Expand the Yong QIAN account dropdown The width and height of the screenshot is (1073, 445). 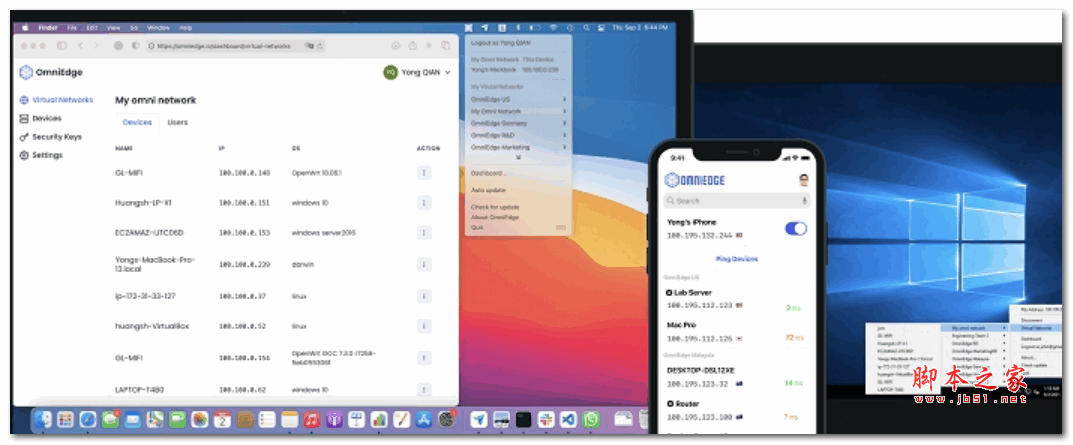[418, 72]
